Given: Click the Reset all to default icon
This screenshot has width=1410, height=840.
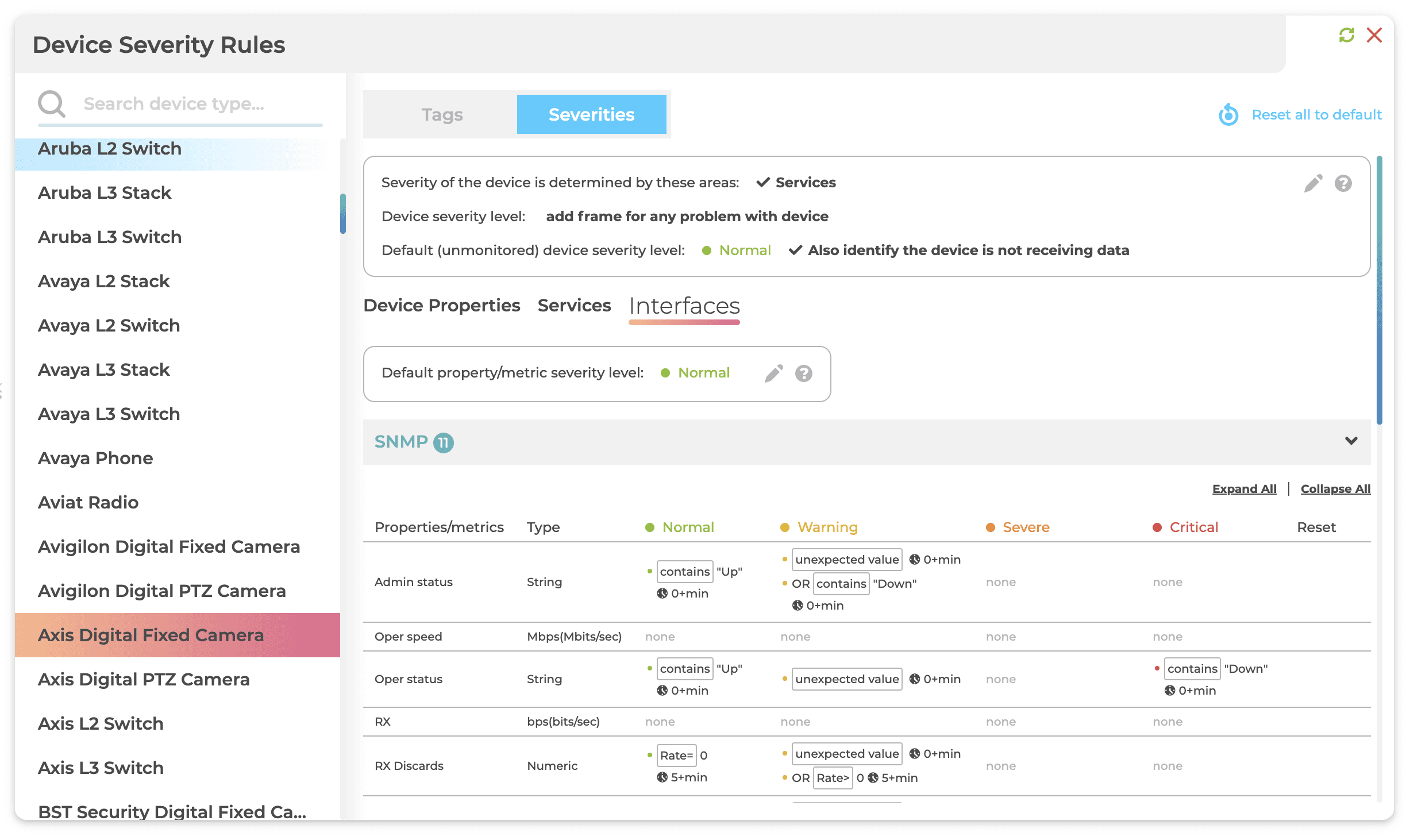Looking at the screenshot, I should pos(1228,115).
